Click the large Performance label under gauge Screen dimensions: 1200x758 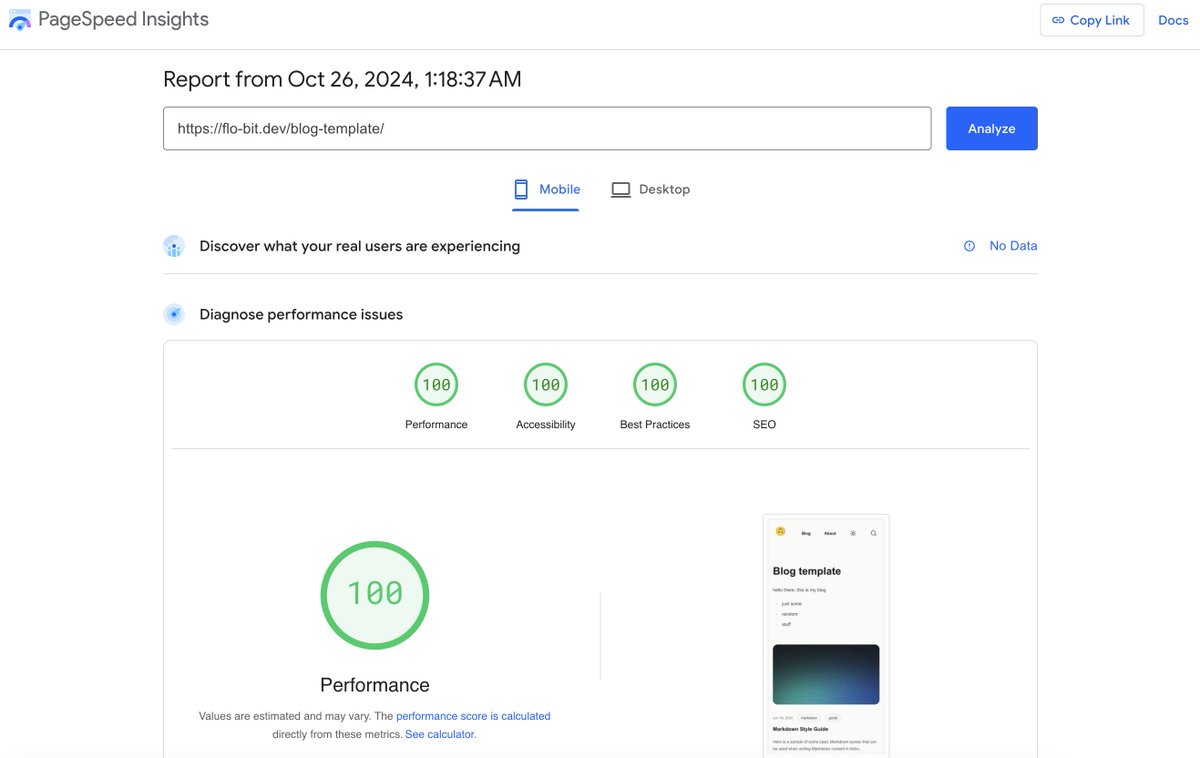pyautogui.click(x=375, y=685)
